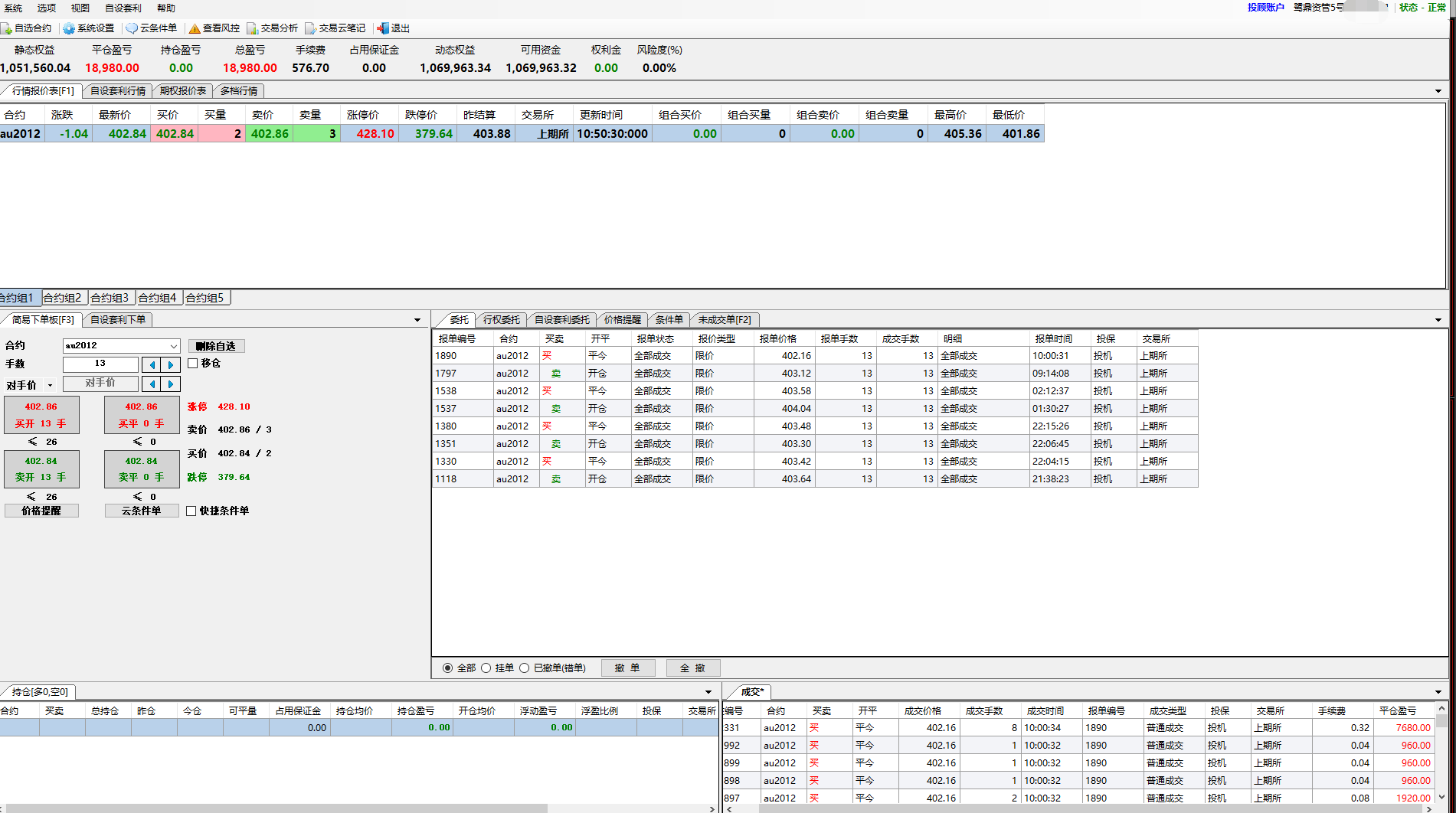Screen dimensions: 1456x813
Task: Open the 合约 au2012 combo box
Action: (121, 346)
